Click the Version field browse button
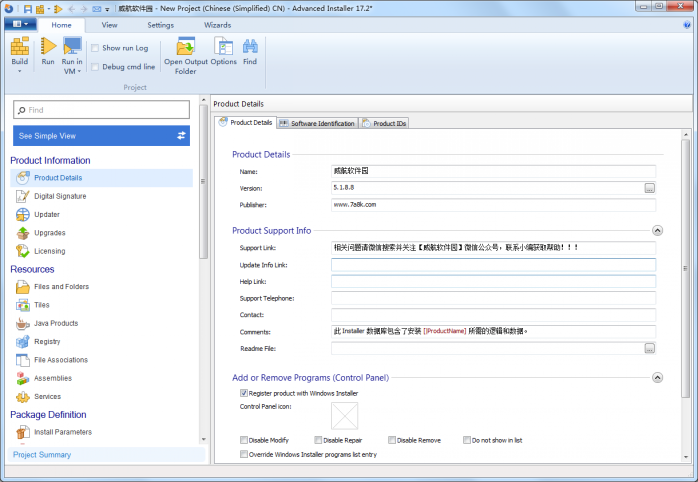The width and height of the screenshot is (698, 482). click(649, 188)
